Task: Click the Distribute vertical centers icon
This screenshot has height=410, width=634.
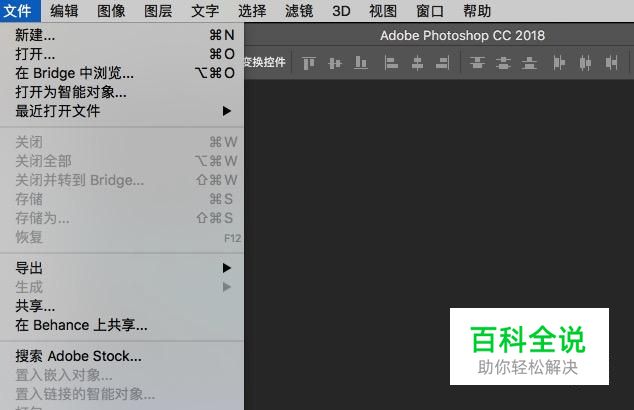Action: tap(503, 63)
